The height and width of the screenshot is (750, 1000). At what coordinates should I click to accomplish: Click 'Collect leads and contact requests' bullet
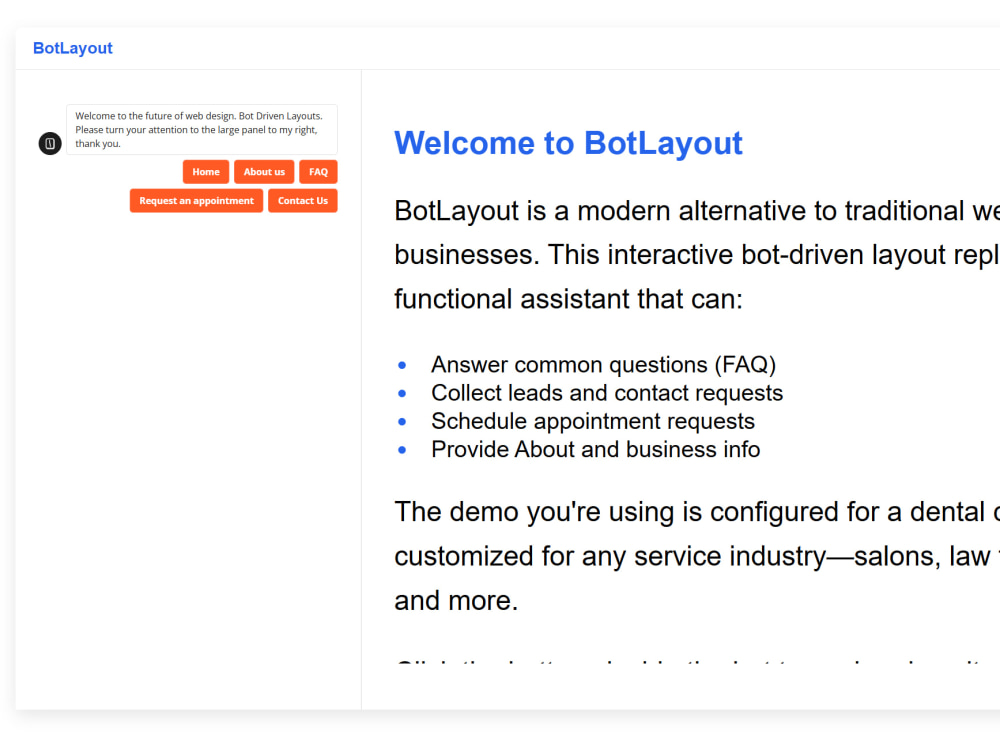click(607, 393)
